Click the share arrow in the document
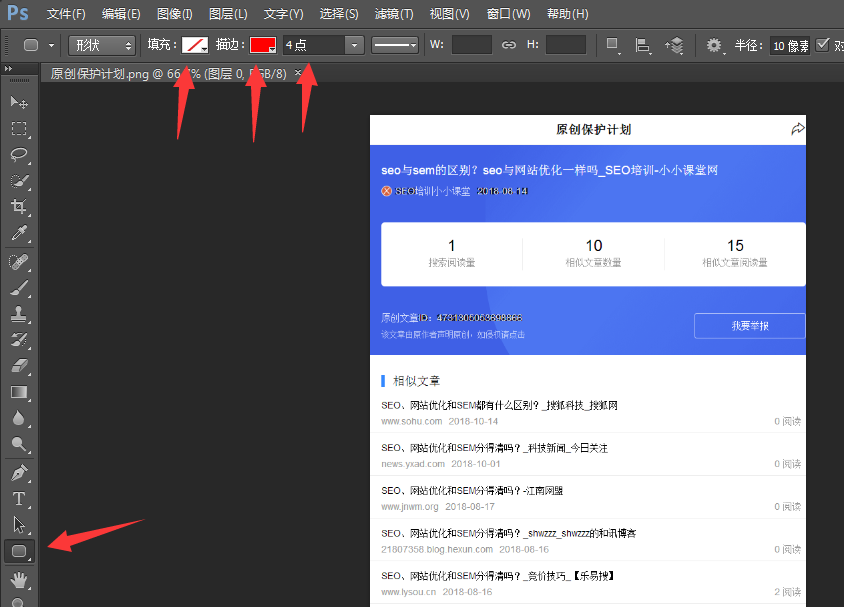Image resolution: width=844 pixels, height=607 pixels. 798,129
